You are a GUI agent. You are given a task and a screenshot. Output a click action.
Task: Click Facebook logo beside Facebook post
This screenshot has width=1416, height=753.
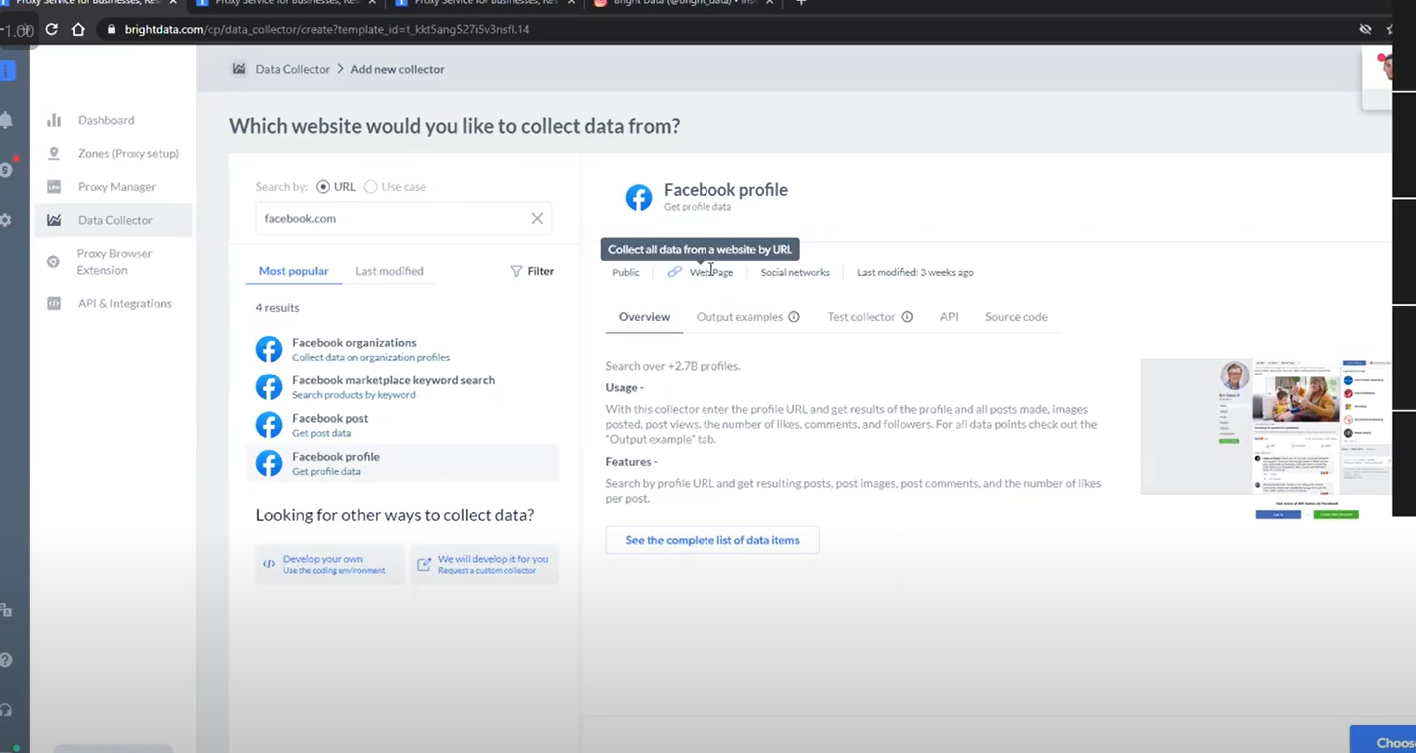coord(269,425)
